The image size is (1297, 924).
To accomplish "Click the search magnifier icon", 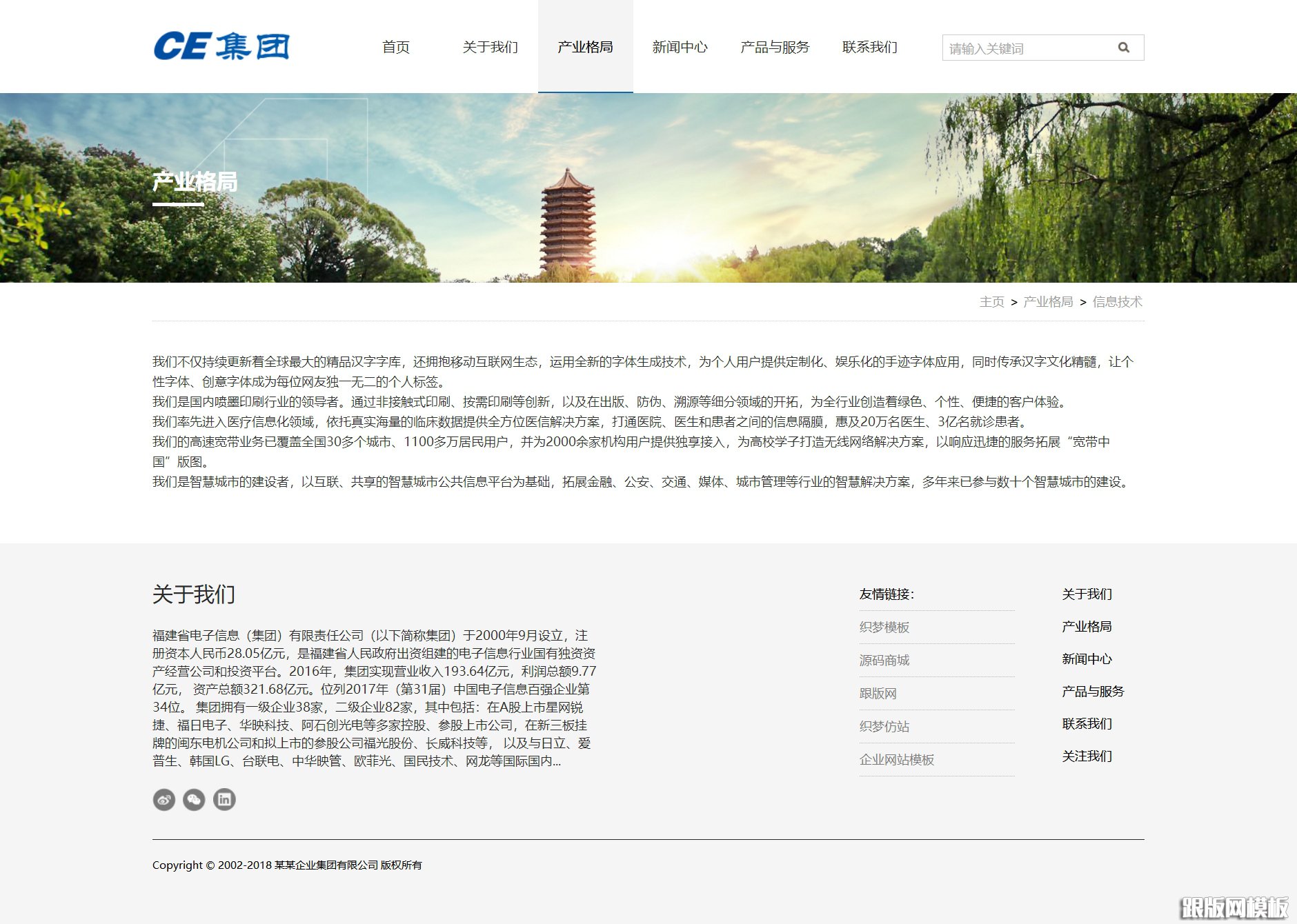I will [x=1124, y=48].
